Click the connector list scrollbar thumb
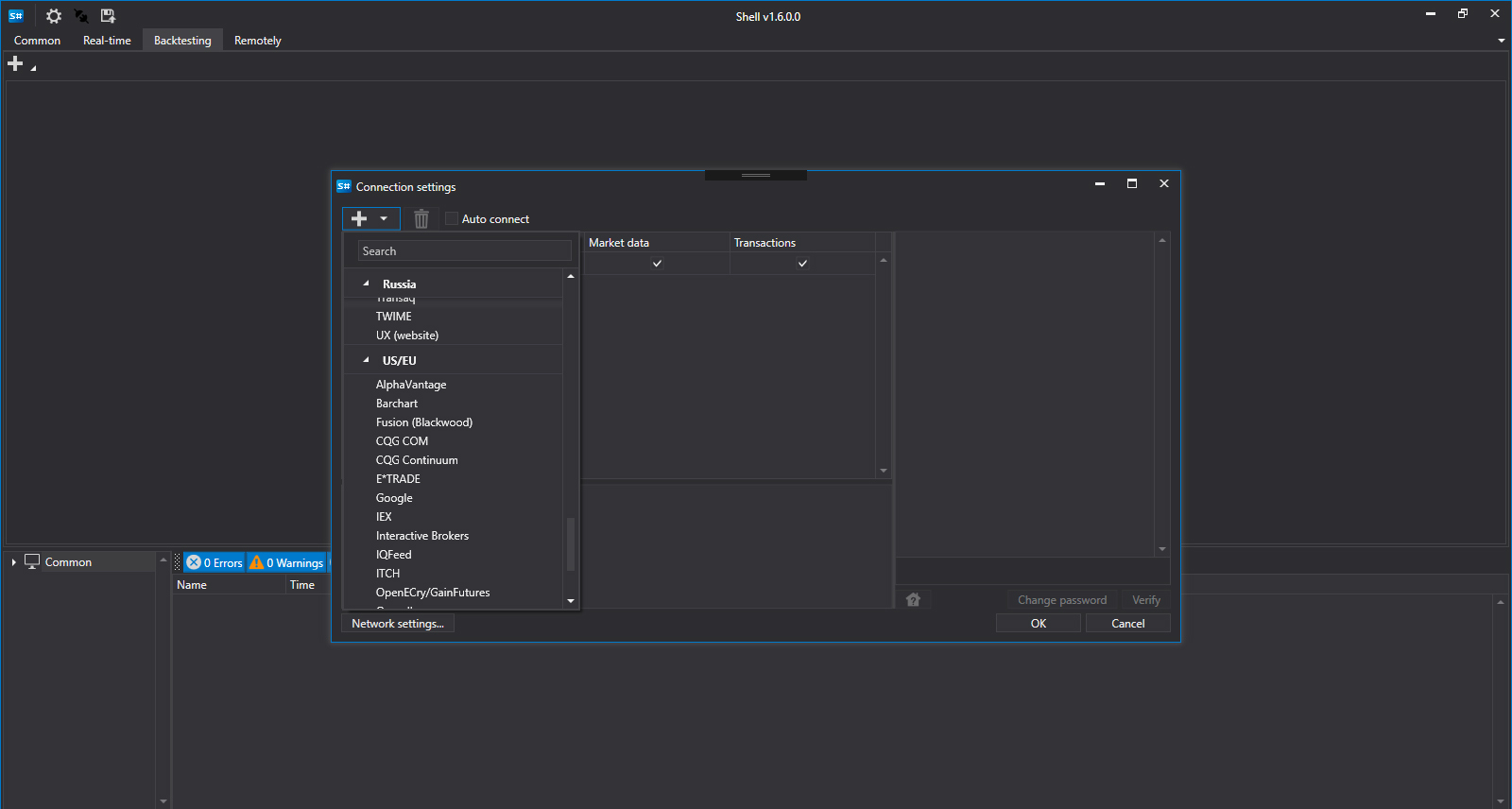 click(x=570, y=544)
